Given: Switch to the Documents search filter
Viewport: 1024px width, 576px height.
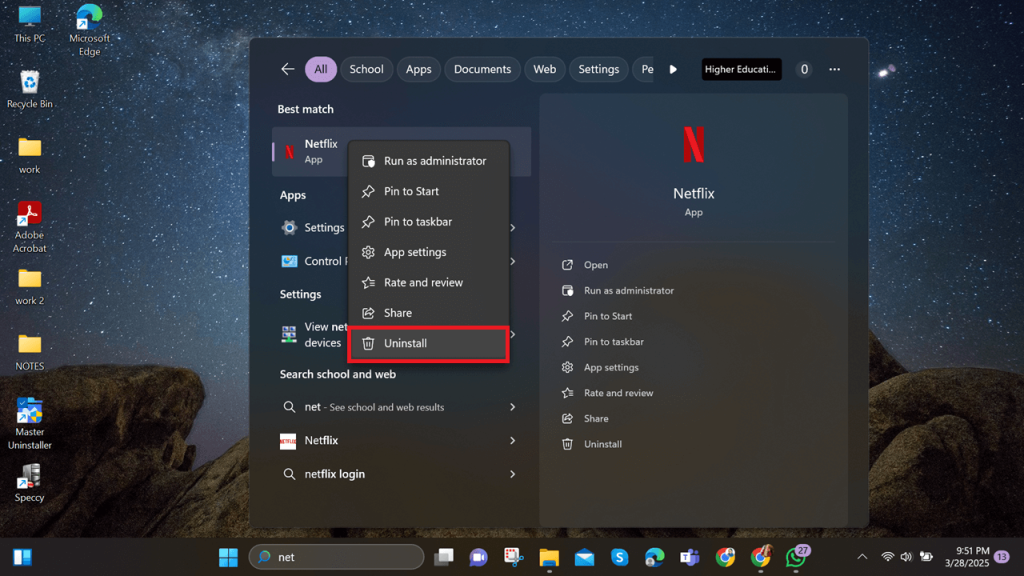Looking at the screenshot, I should (482, 69).
